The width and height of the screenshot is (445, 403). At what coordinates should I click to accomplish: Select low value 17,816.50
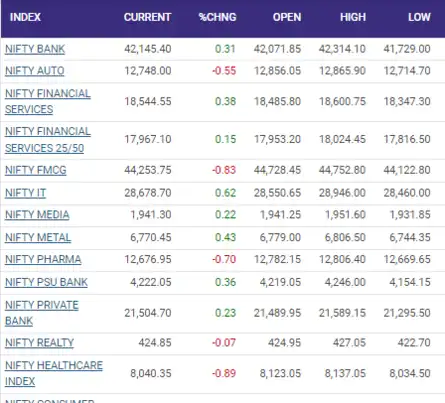tap(407, 139)
